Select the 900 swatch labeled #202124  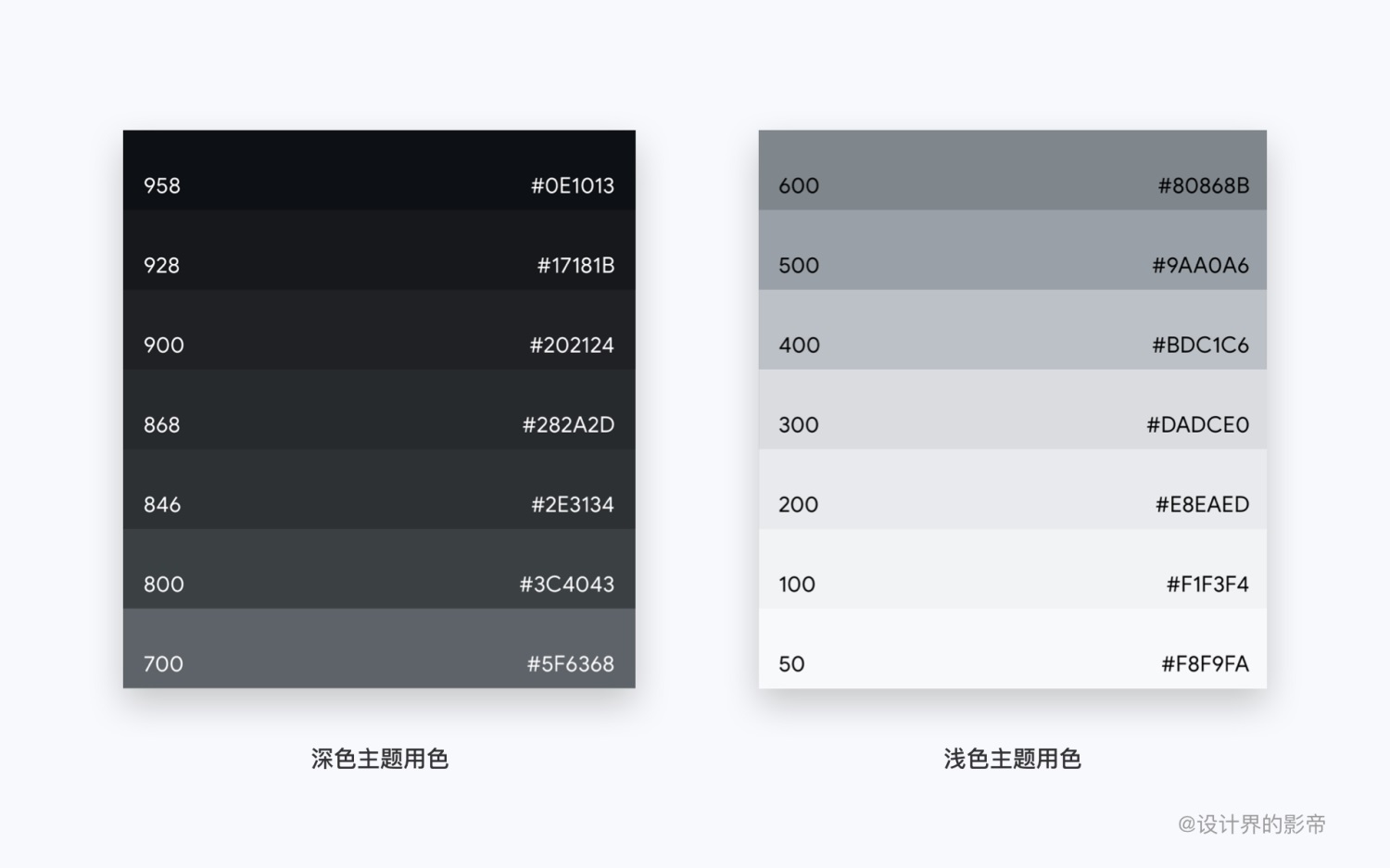coord(379,345)
